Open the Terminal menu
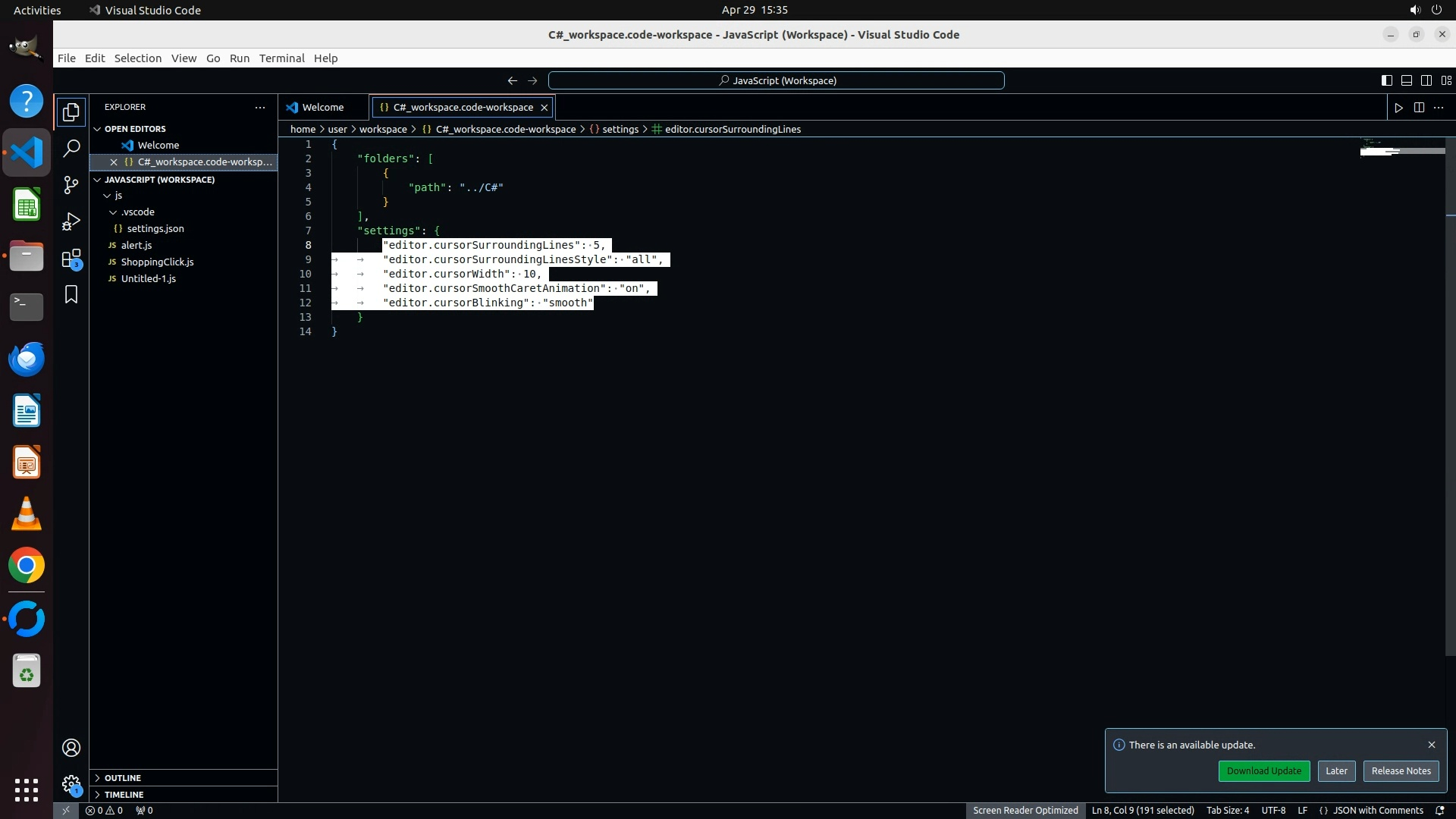 tap(281, 58)
